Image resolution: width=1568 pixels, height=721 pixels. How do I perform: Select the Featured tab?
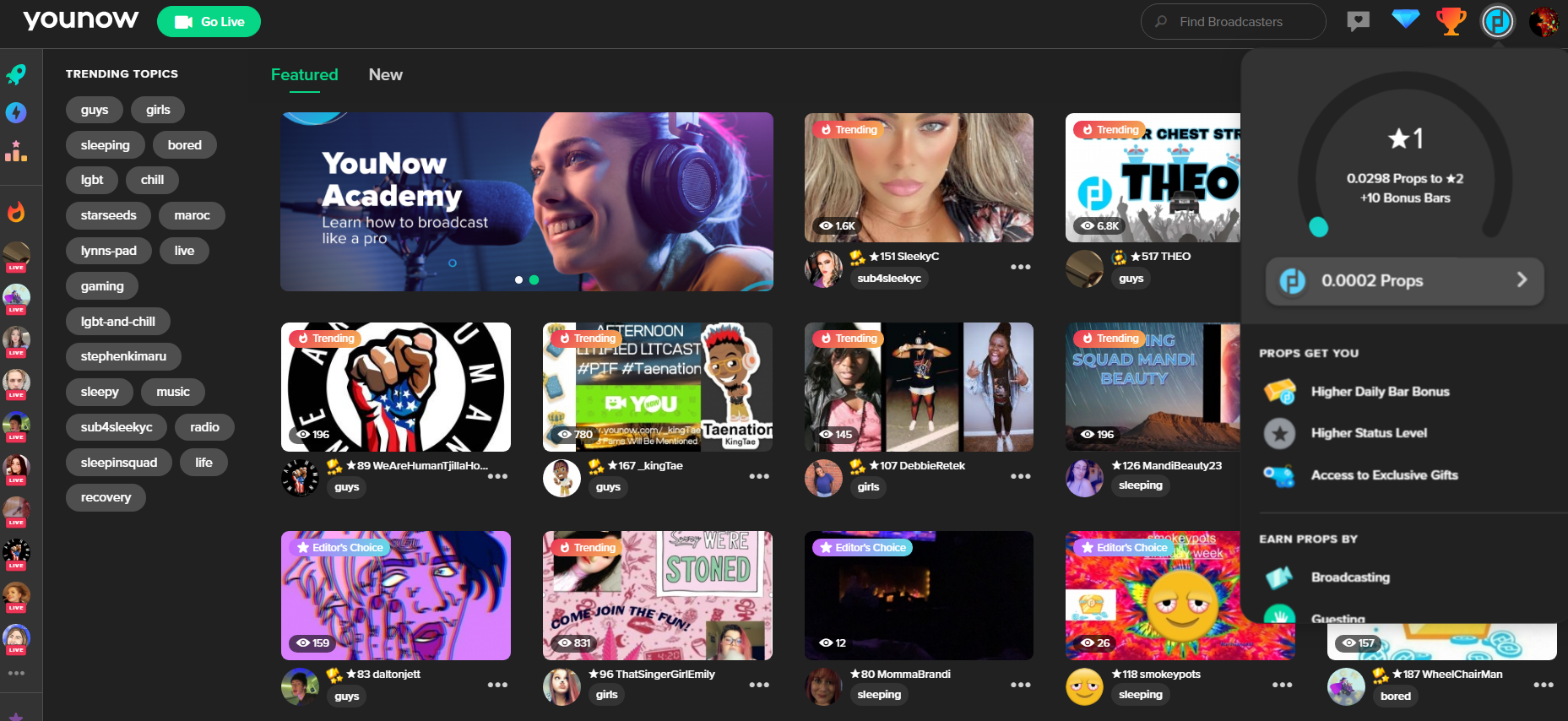[304, 74]
